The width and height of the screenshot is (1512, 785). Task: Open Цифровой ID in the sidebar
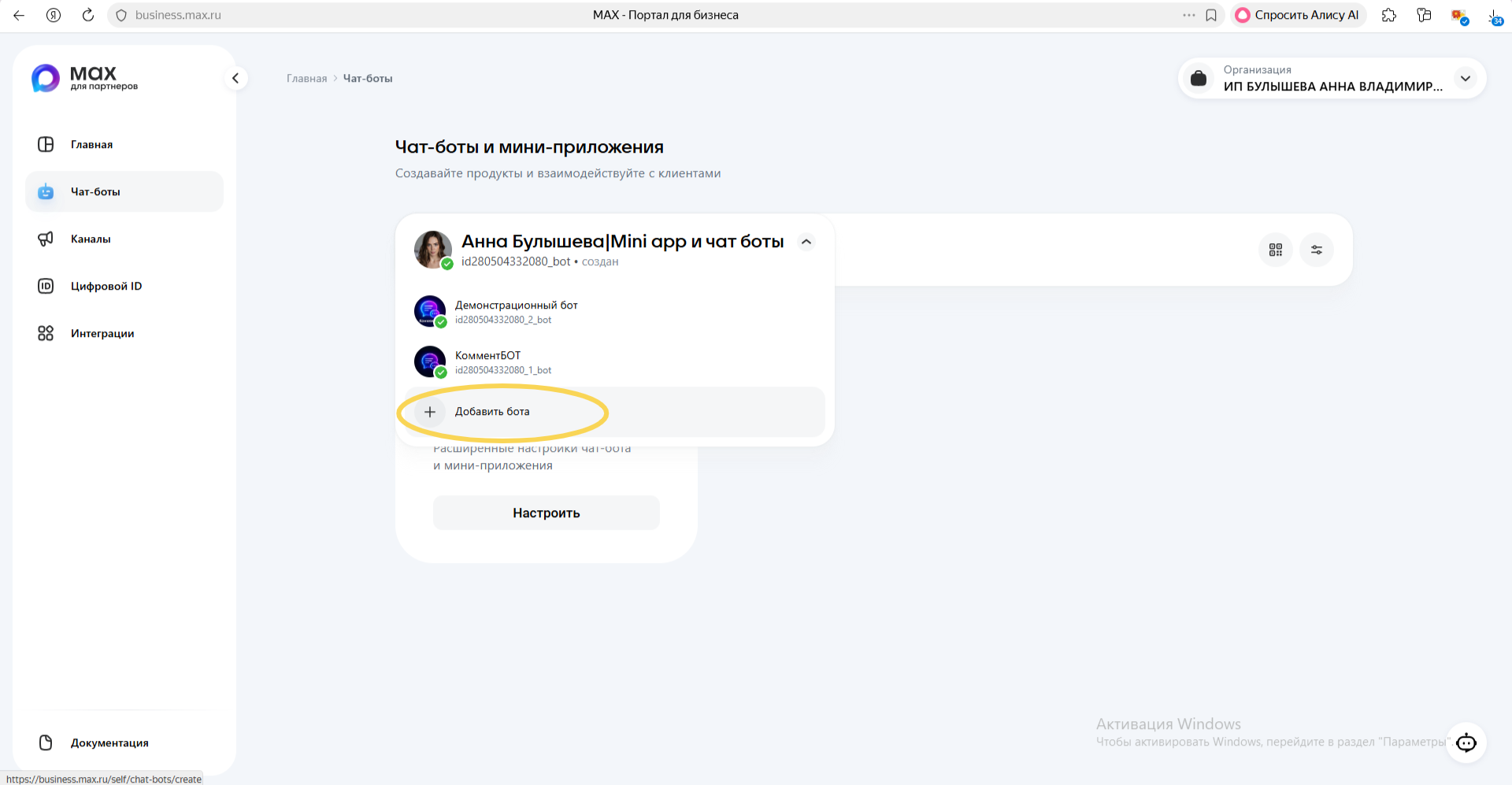point(124,286)
